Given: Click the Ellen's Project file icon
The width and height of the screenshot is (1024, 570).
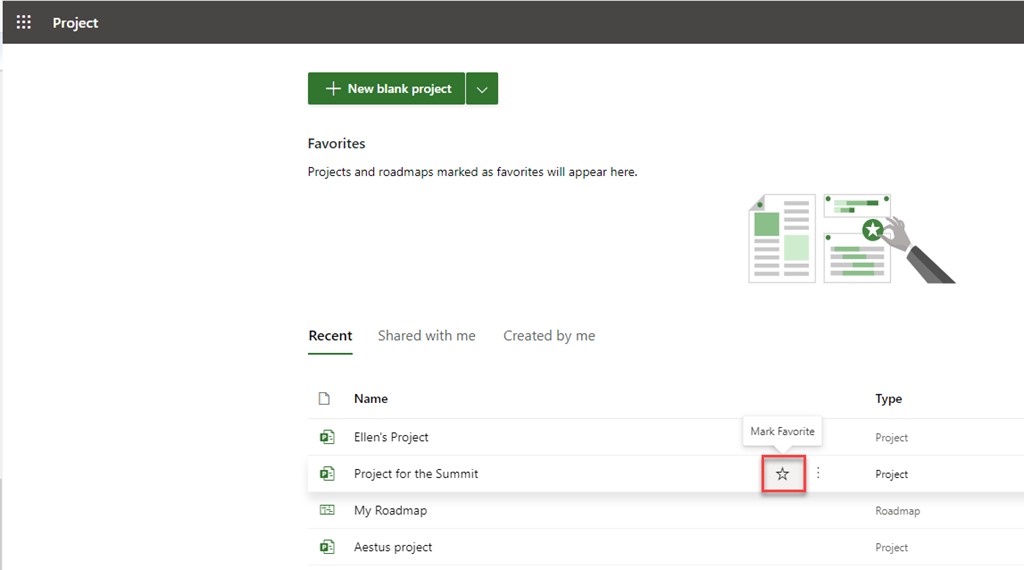Looking at the screenshot, I should [326, 437].
